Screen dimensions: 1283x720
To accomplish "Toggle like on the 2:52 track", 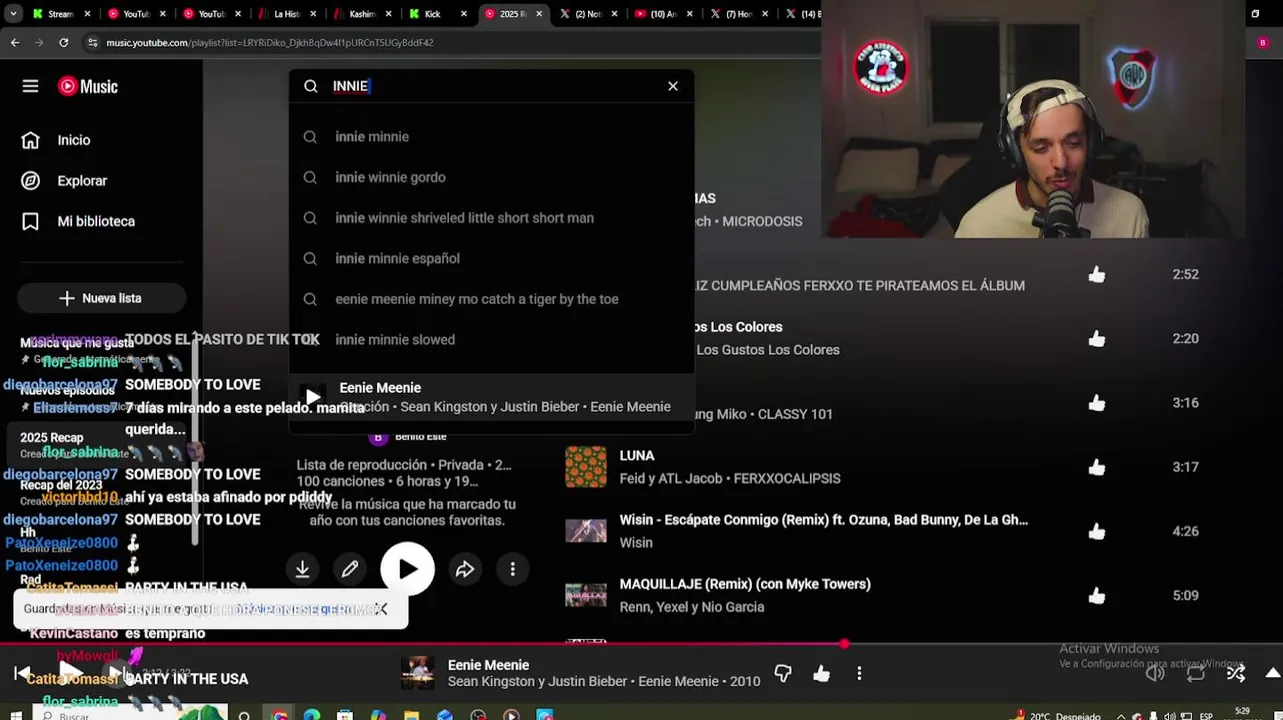I will [1097, 274].
